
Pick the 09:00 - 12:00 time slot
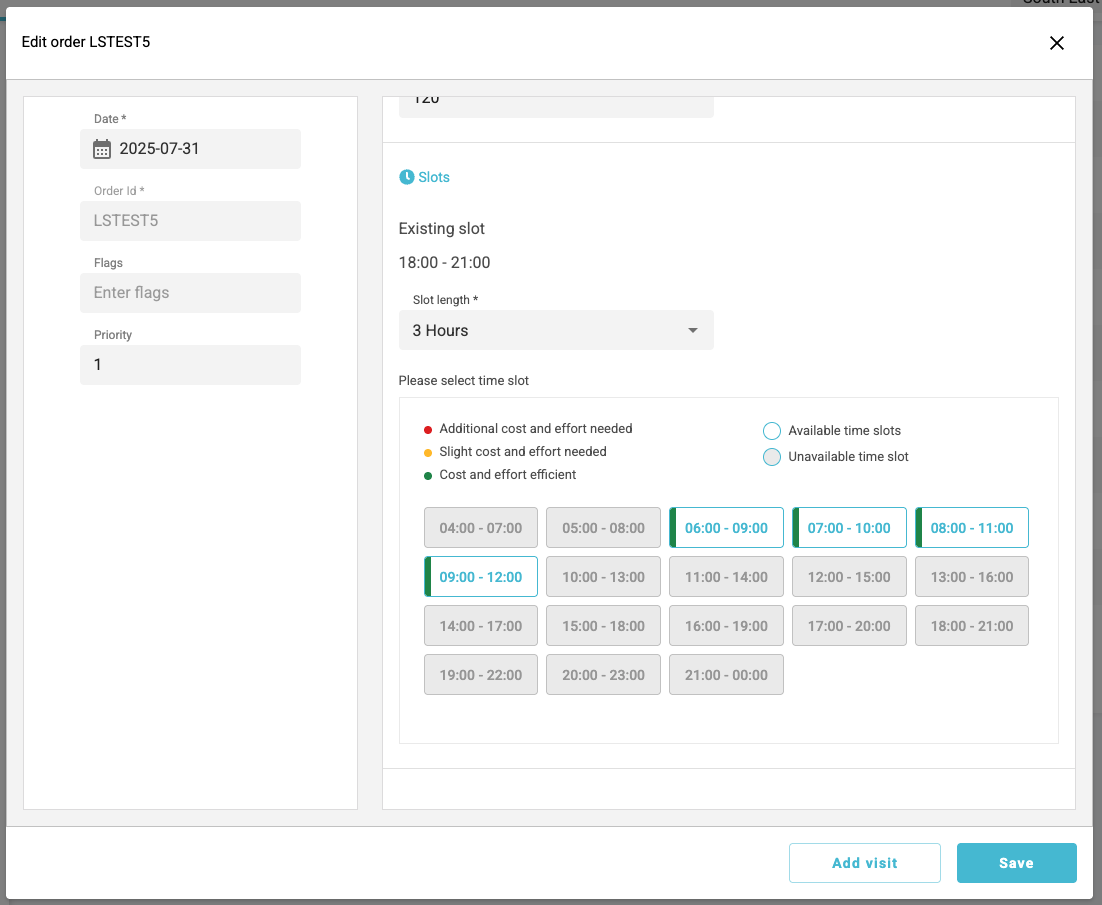[x=481, y=577]
